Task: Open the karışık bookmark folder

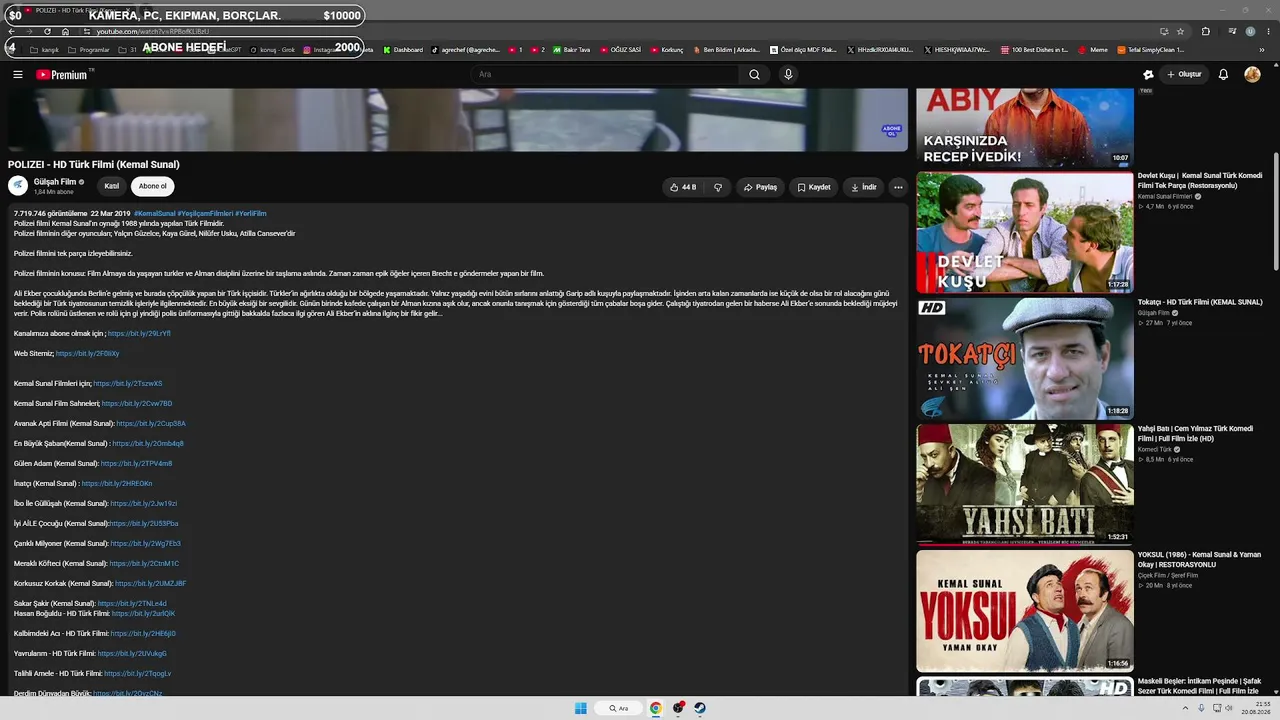Action: pyautogui.click(x=45, y=50)
